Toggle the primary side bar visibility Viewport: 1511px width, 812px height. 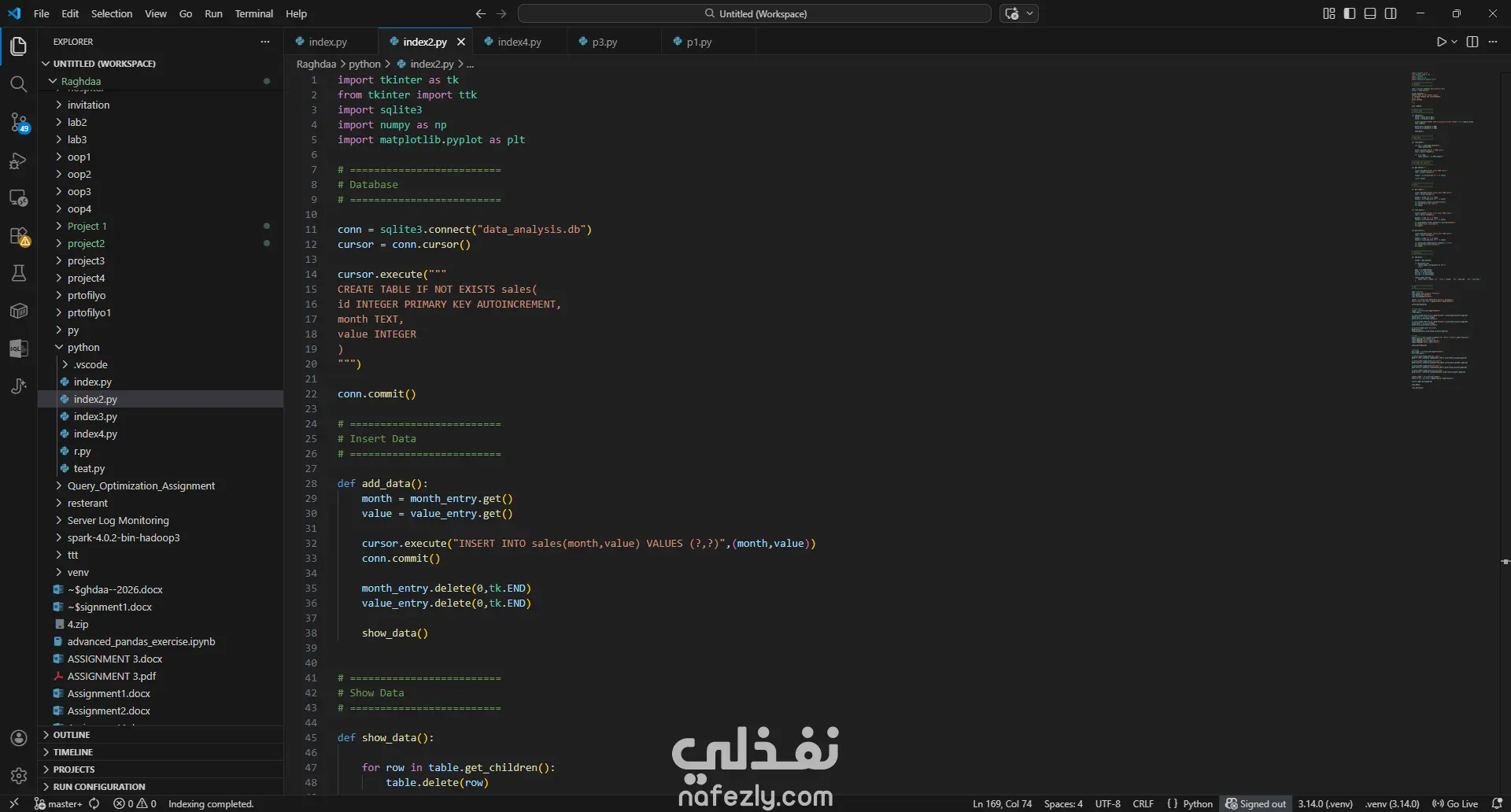(1350, 13)
